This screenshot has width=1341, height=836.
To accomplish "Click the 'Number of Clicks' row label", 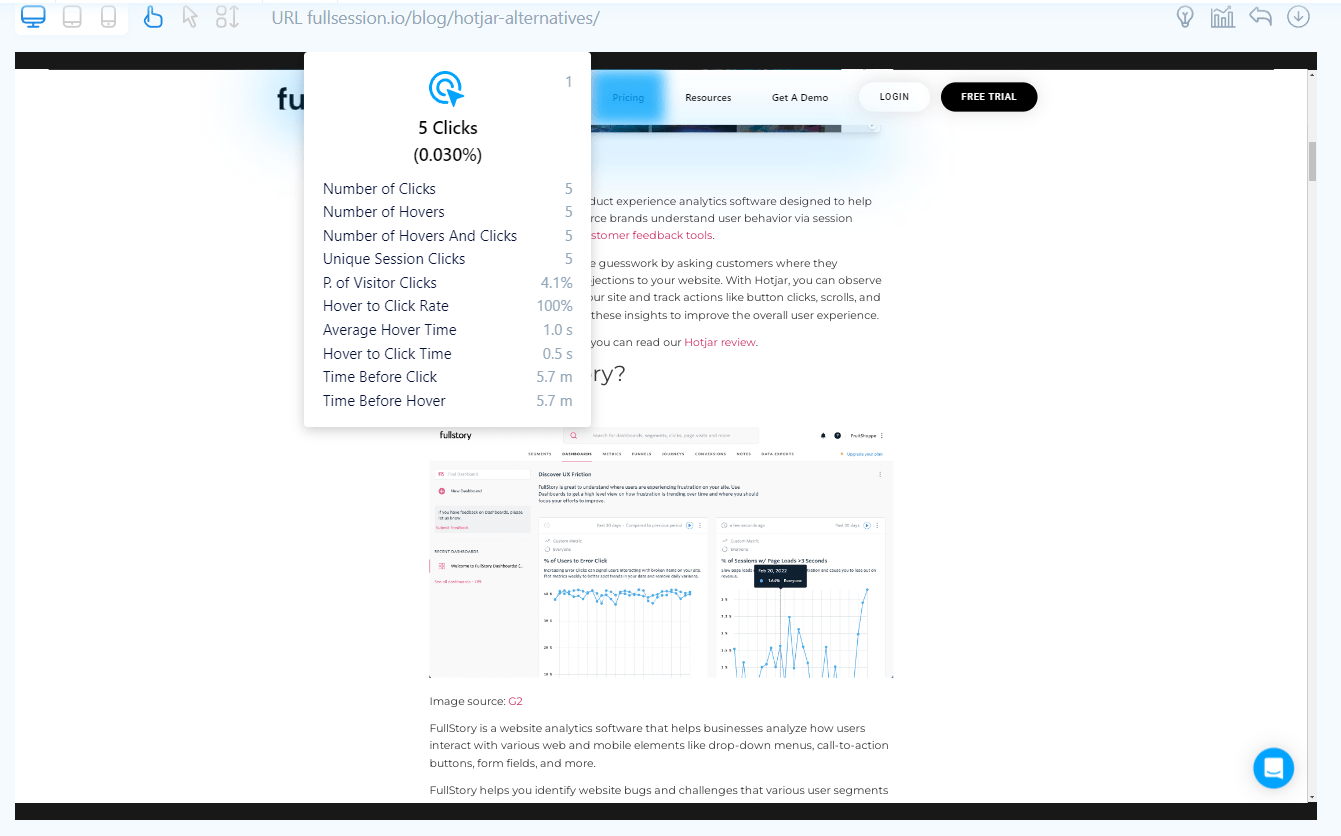I will pos(379,189).
